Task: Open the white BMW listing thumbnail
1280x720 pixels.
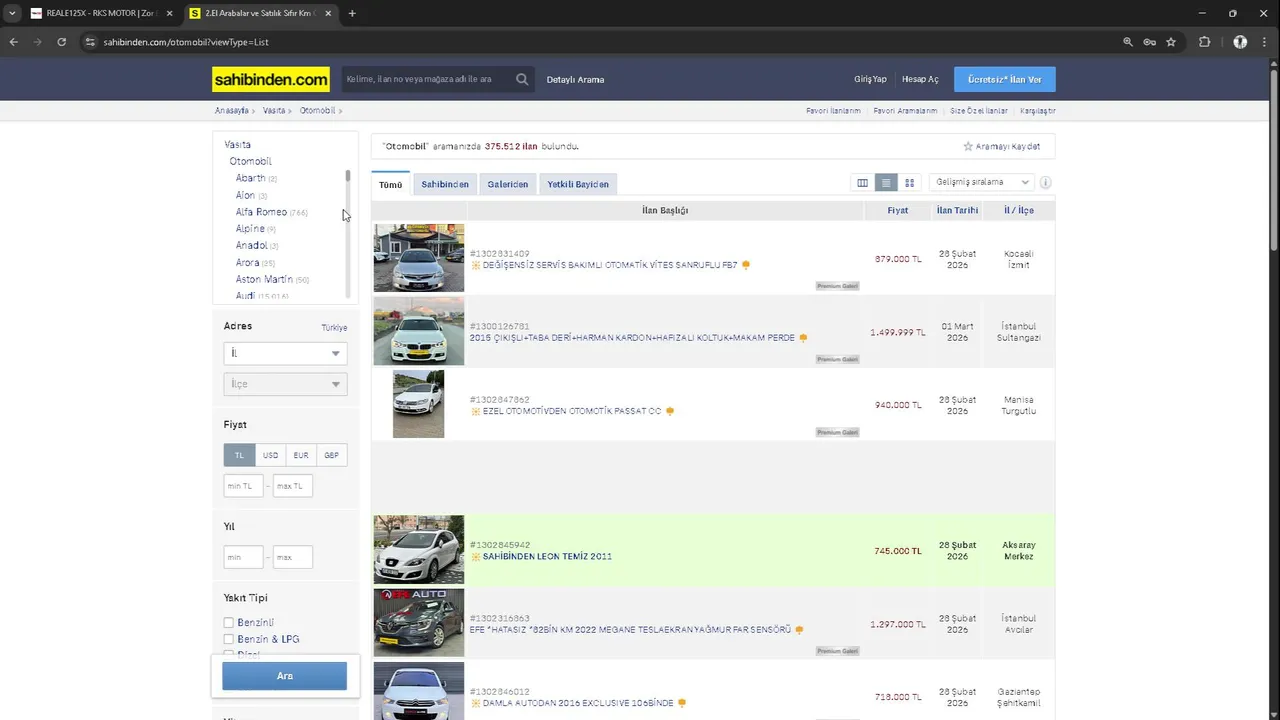Action: click(x=419, y=331)
